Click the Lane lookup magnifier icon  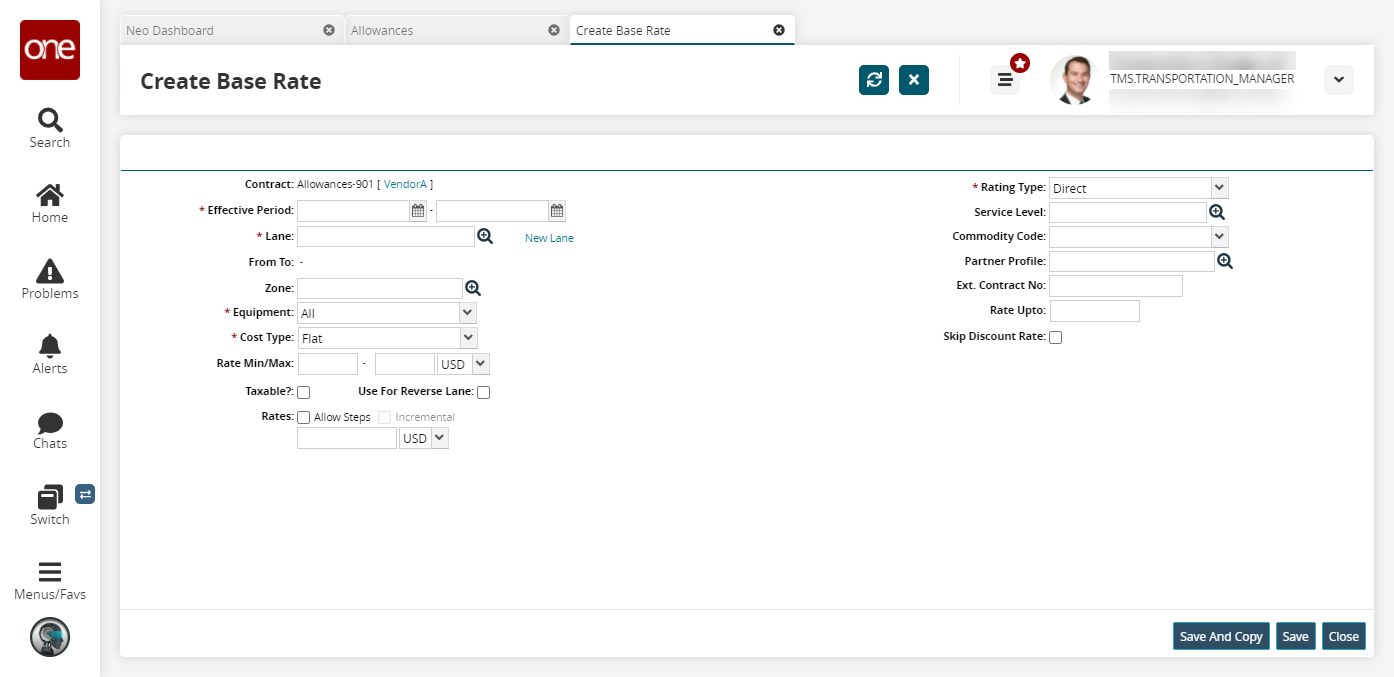tap(485, 237)
